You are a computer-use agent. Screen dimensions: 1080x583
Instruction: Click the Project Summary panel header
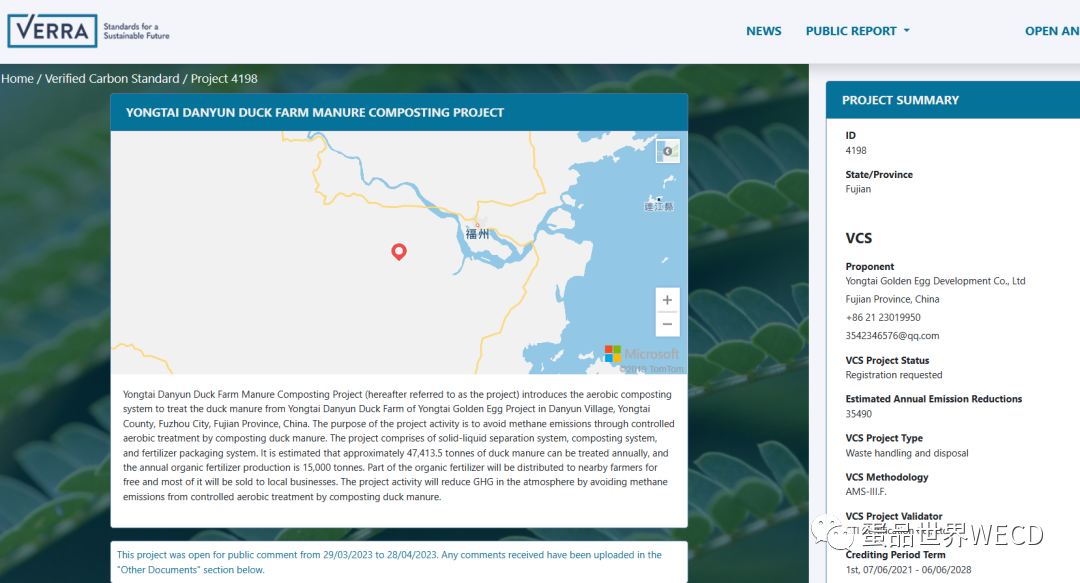tap(900, 100)
